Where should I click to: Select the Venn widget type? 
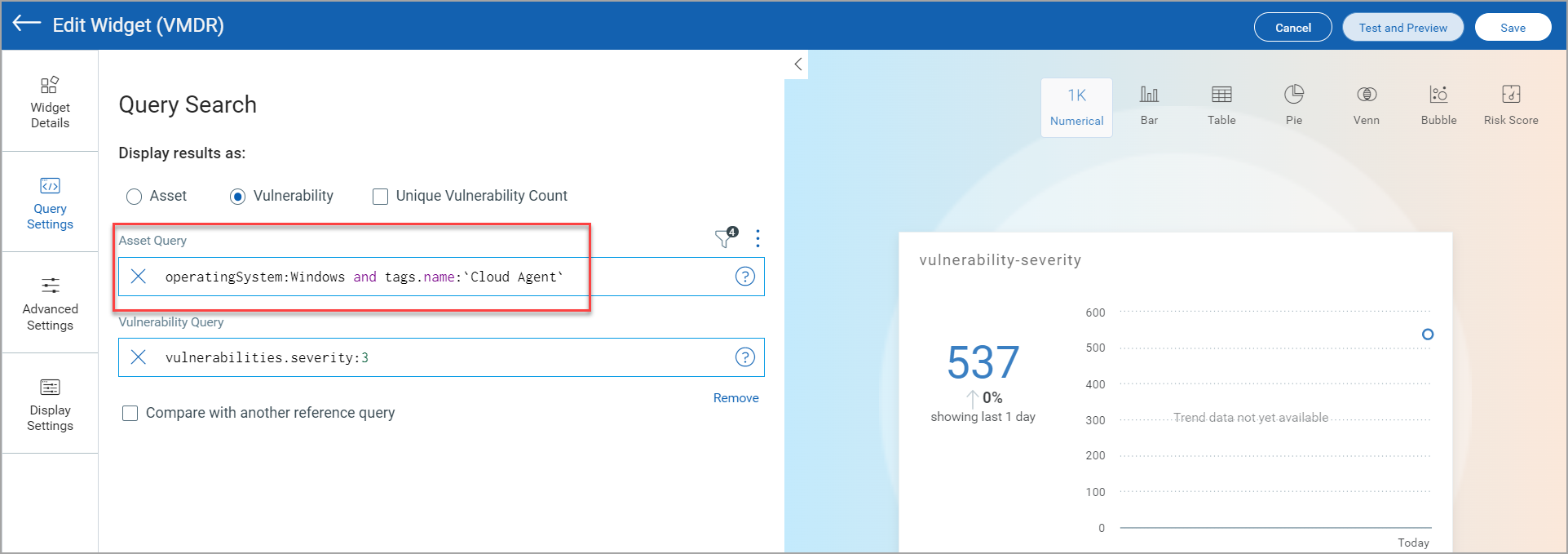(1367, 106)
